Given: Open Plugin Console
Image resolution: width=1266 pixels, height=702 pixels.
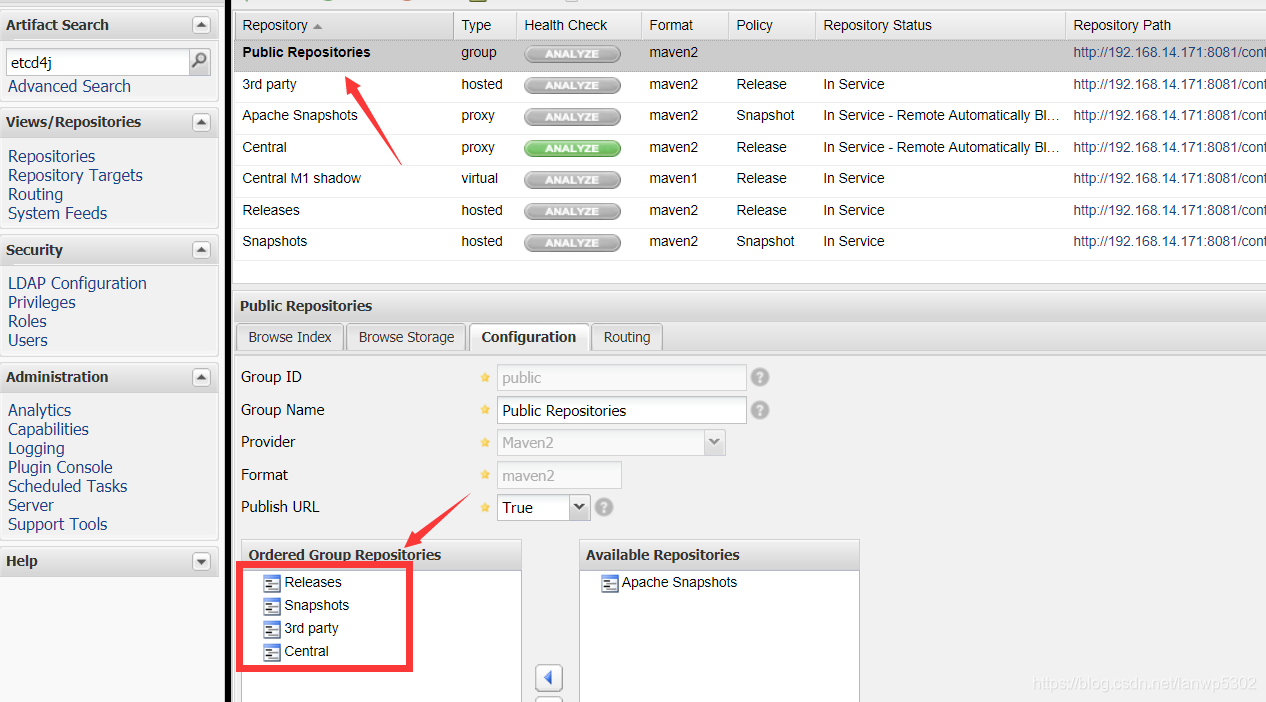Looking at the screenshot, I should coord(60,467).
